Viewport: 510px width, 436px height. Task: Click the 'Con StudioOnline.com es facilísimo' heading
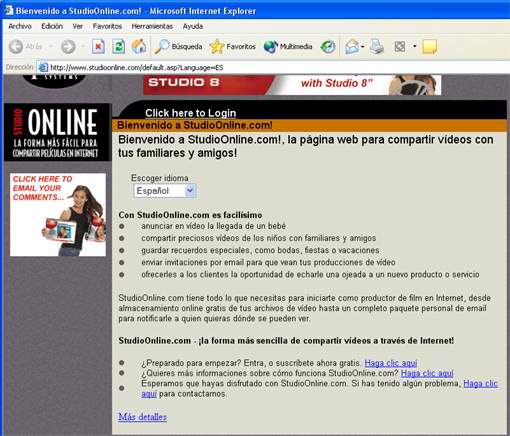(x=190, y=215)
